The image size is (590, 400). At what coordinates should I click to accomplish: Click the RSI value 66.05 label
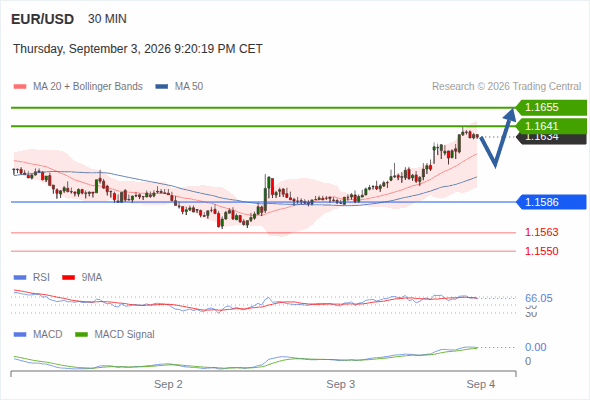(538, 298)
